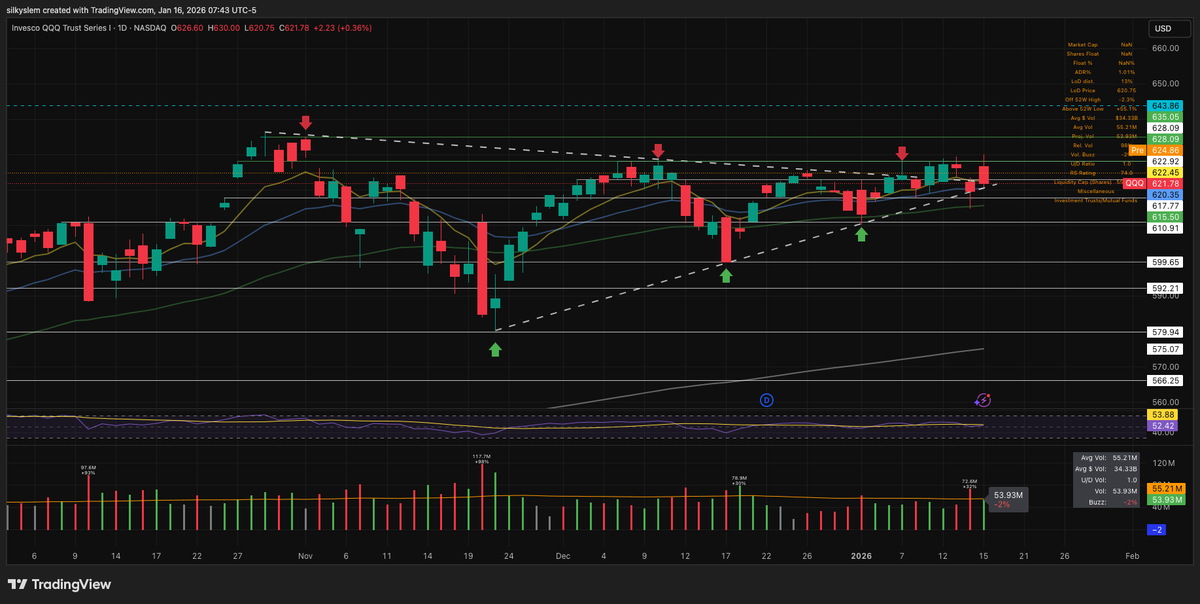Click the 660.00 price axis value

pos(1165,47)
